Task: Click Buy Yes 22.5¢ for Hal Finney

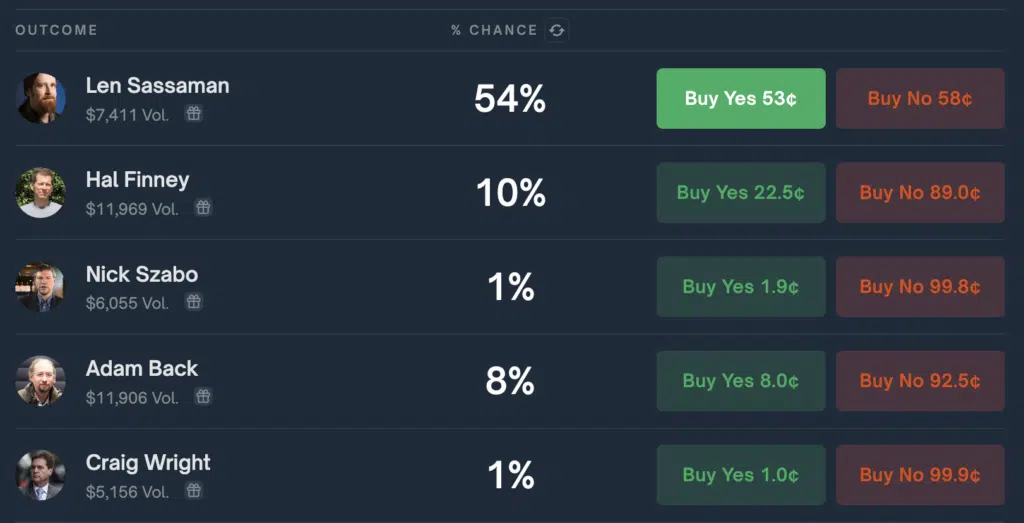Action: [741, 193]
